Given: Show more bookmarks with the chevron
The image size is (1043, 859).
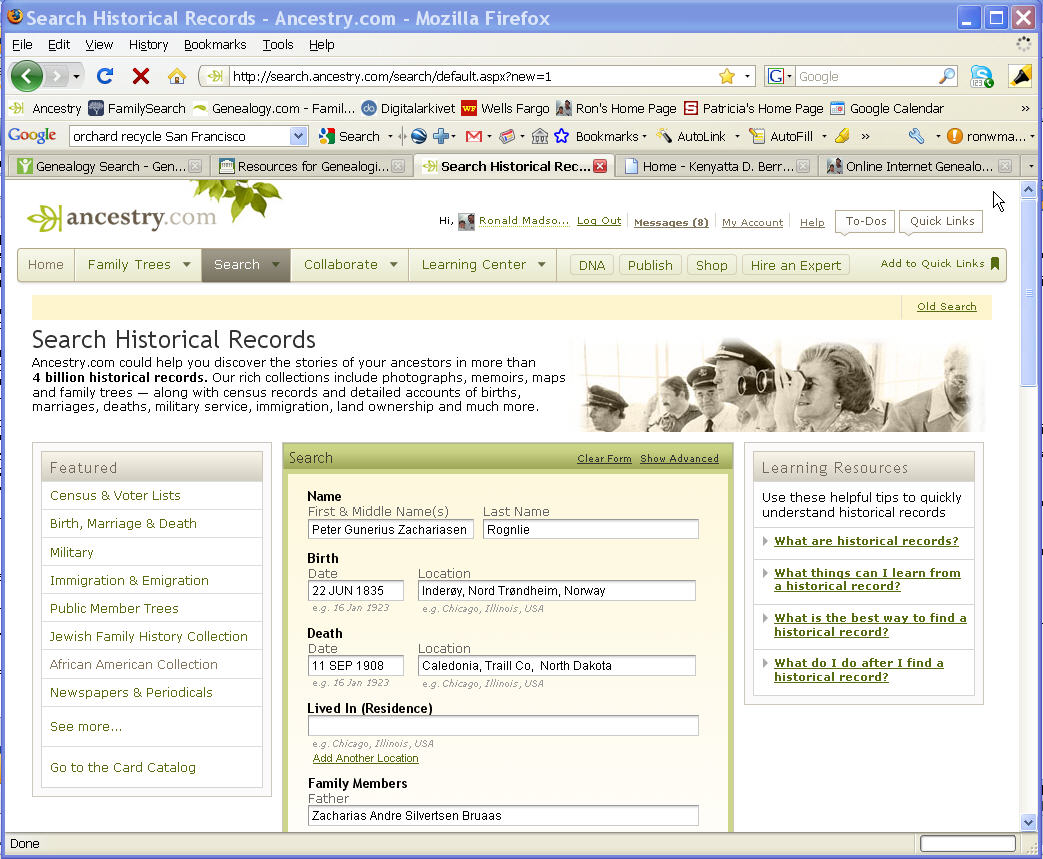Looking at the screenshot, I should pos(1025,108).
